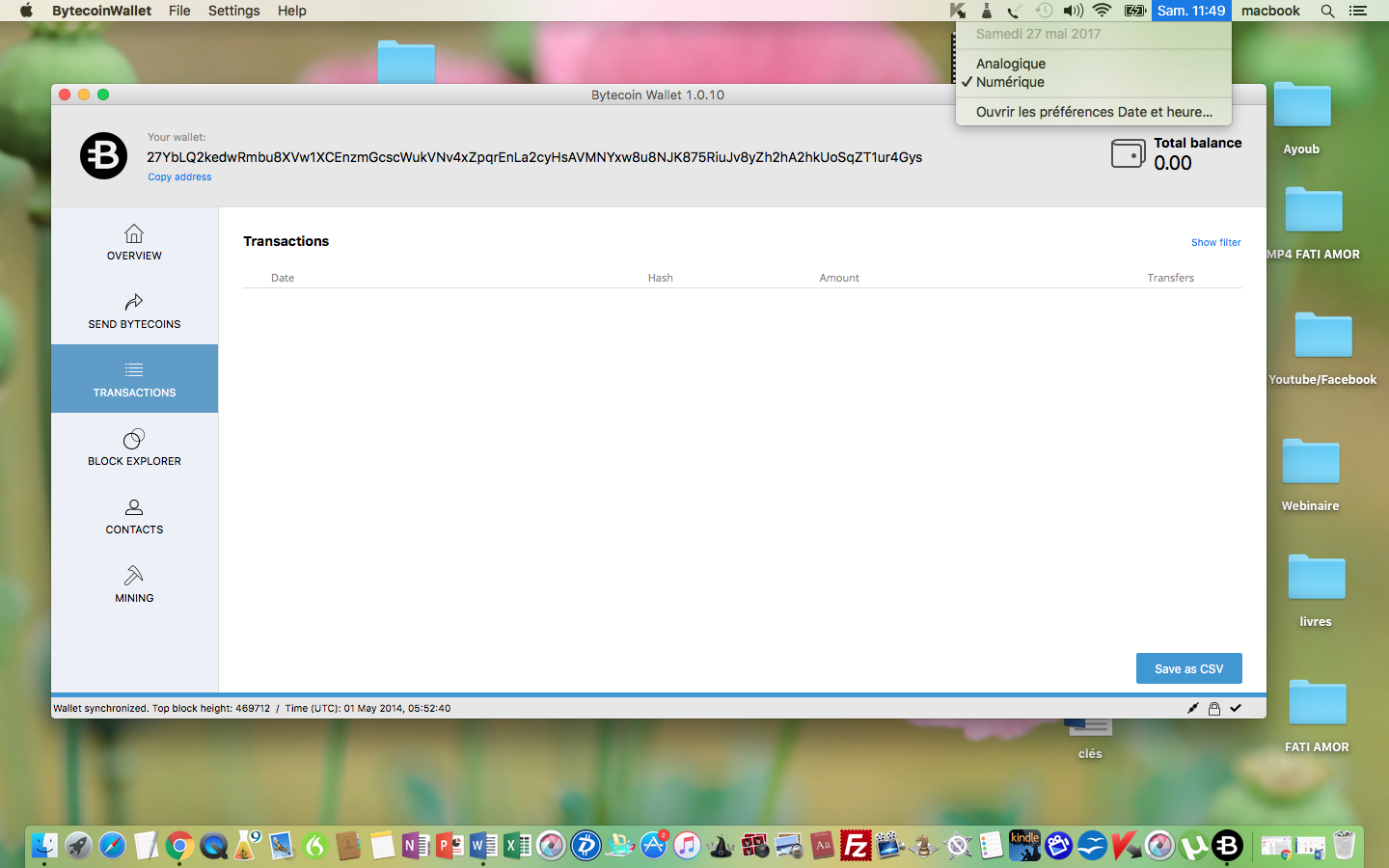Click the connection plug icon in status bar
This screenshot has width=1389, height=868.
(1193, 709)
